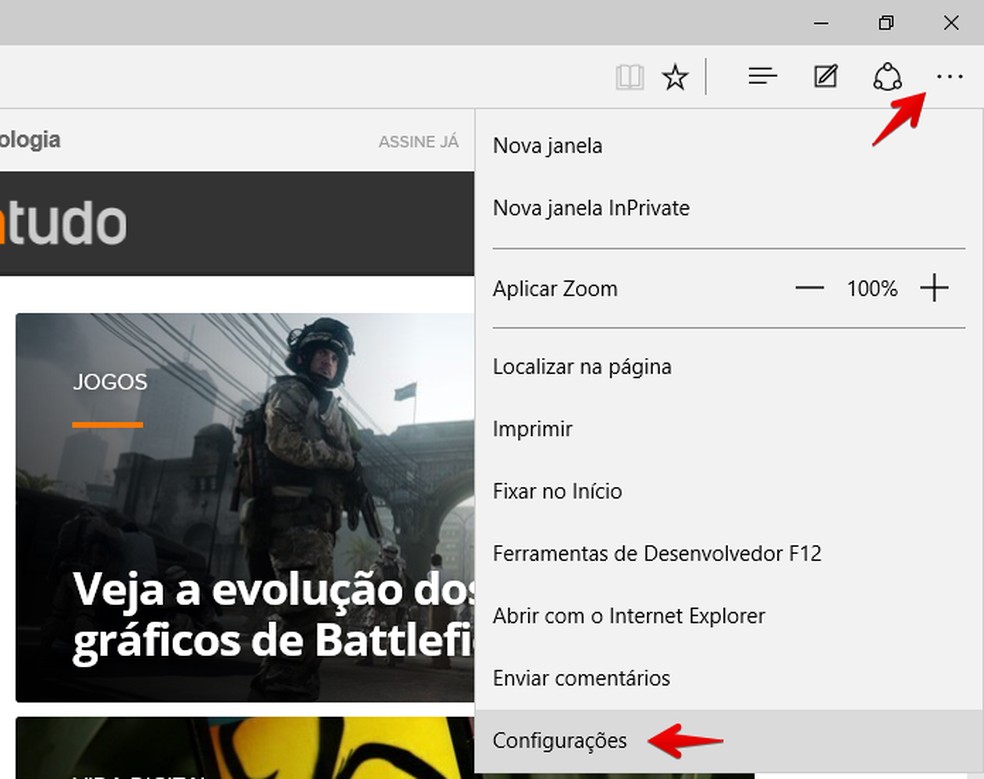Screen dimensions: 984x779
Task: Click the minus icon to zoom out
Action: click(809, 288)
